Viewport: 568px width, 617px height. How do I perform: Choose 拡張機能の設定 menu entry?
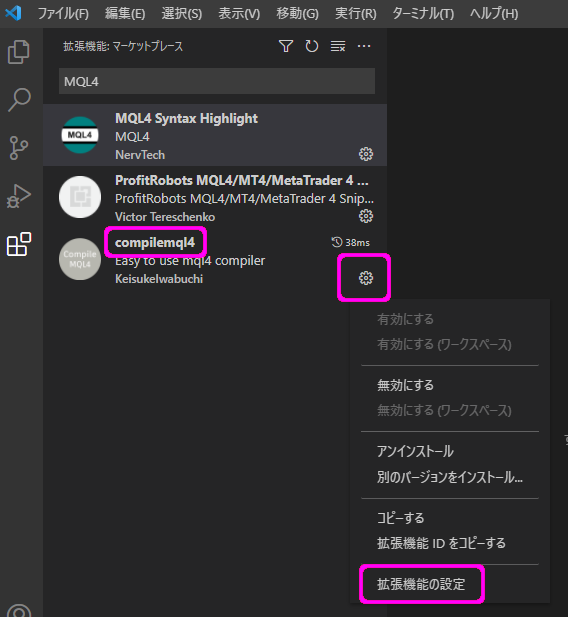(421, 584)
